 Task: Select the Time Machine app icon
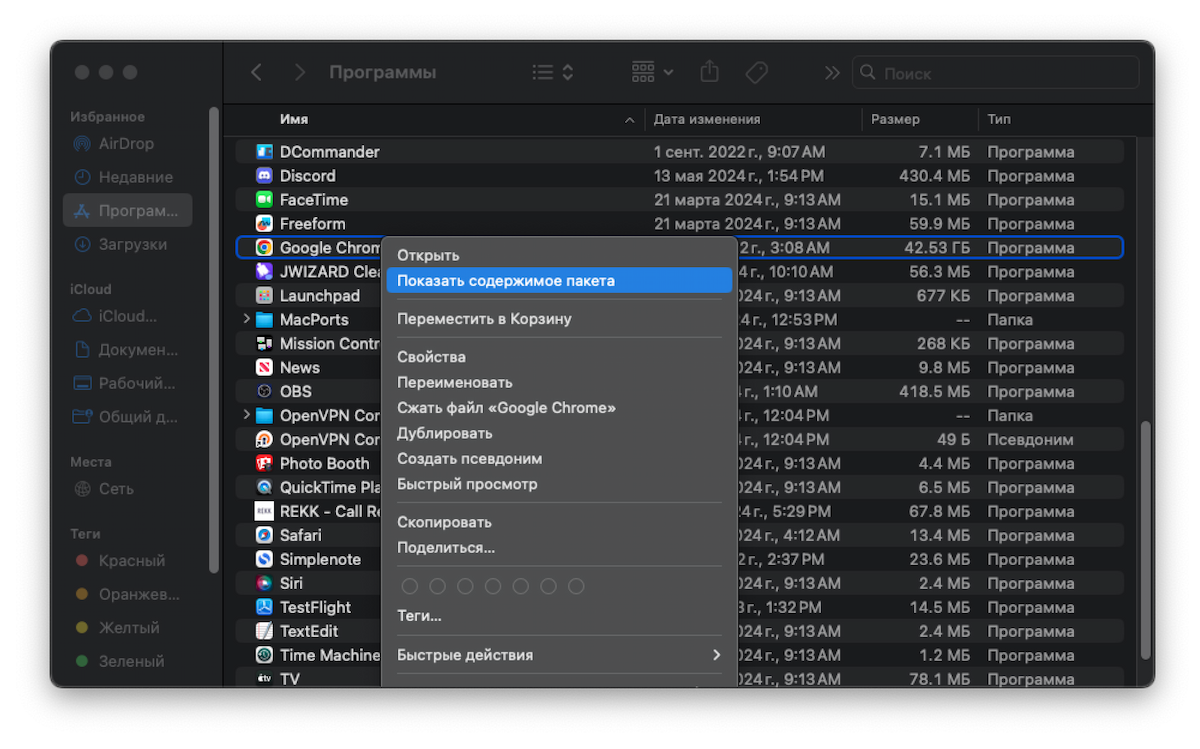(x=264, y=656)
